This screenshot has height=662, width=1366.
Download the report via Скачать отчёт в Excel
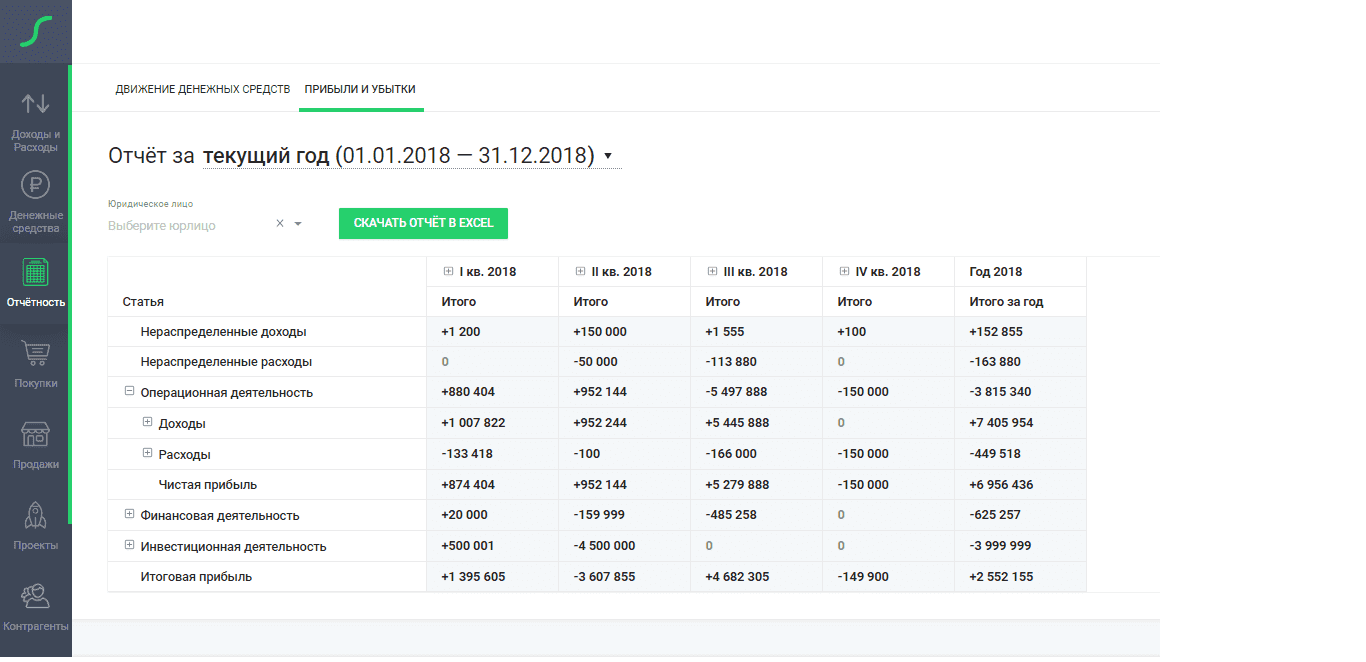tap(423, 223)
